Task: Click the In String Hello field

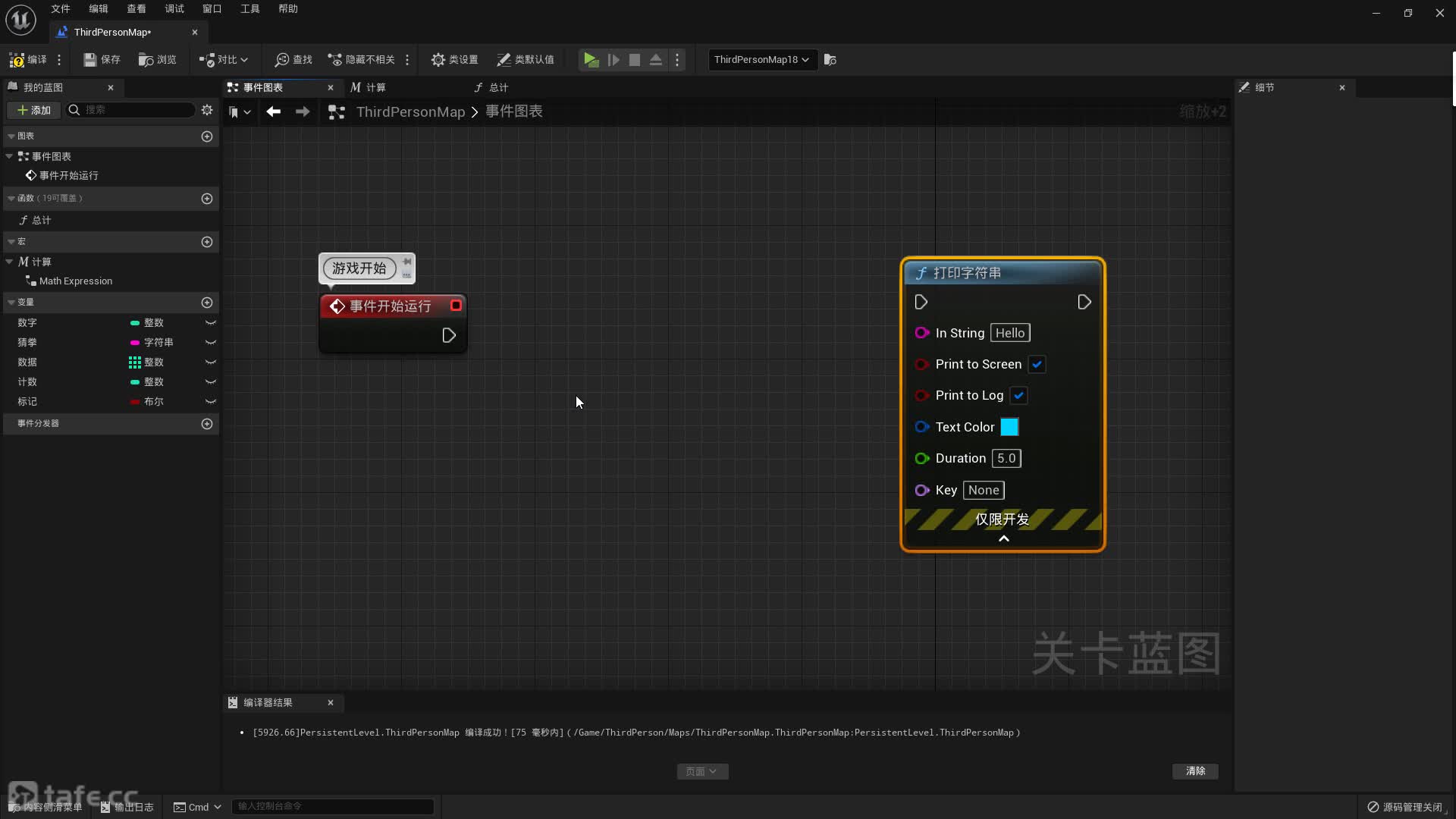Action: coord(1010,333)
